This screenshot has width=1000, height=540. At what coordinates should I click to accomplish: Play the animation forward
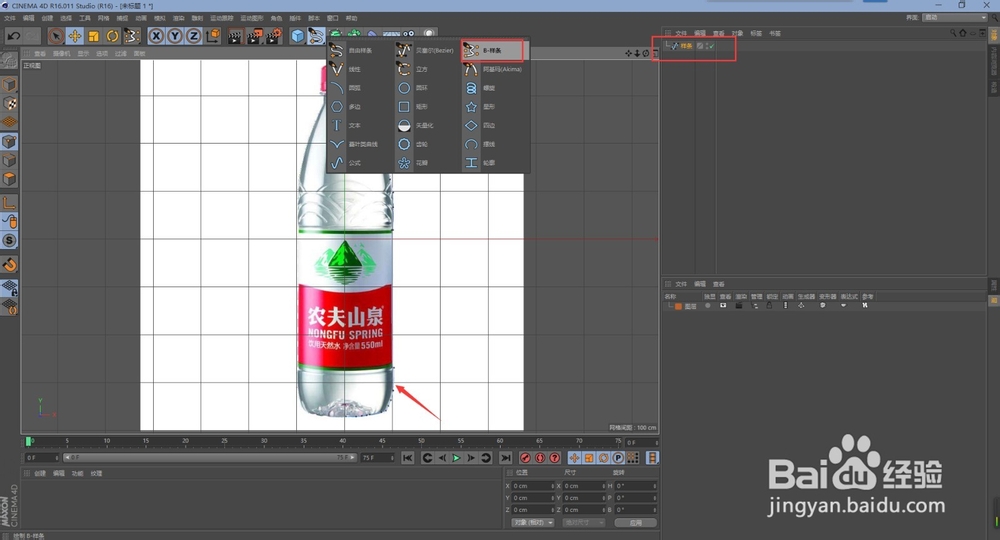coord(456,458)
